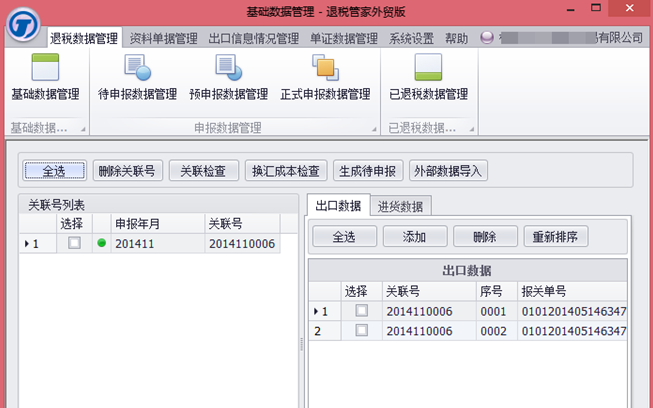Select 序号 cell 0001

(497, 311)
